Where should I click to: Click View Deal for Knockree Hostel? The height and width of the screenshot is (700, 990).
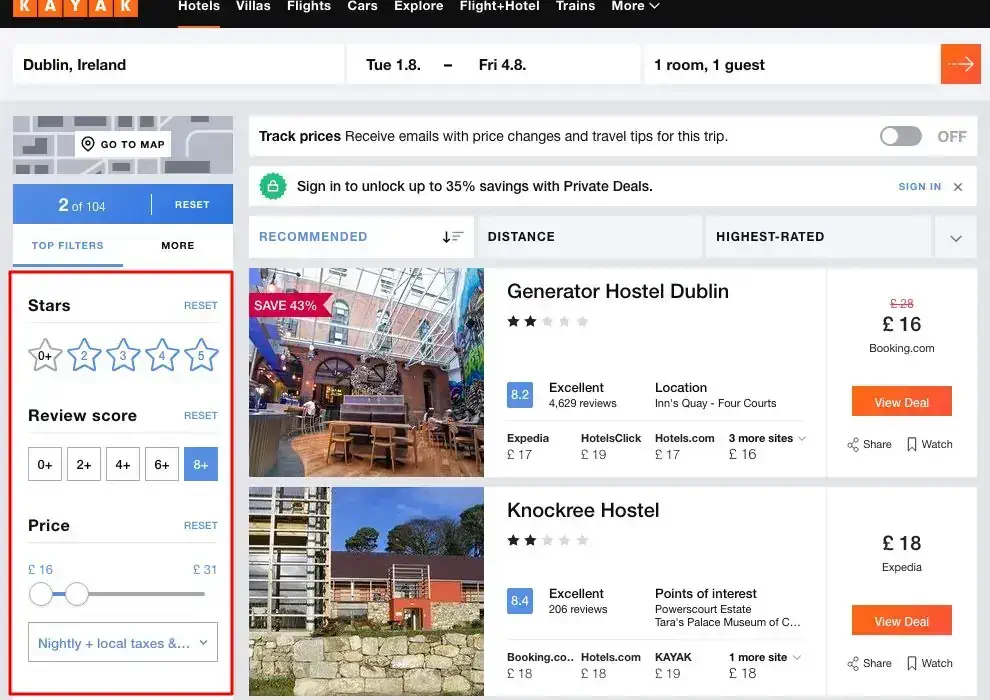(902, 621)
